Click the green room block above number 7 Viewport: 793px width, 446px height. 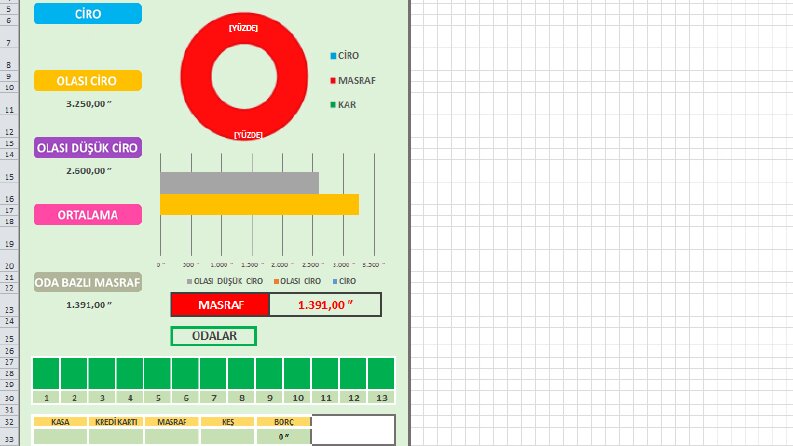tap(213, 373)
